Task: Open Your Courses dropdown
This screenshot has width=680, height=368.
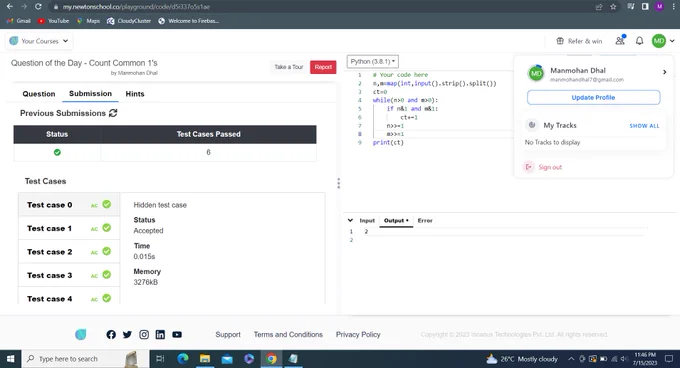Action: (39, 41)
